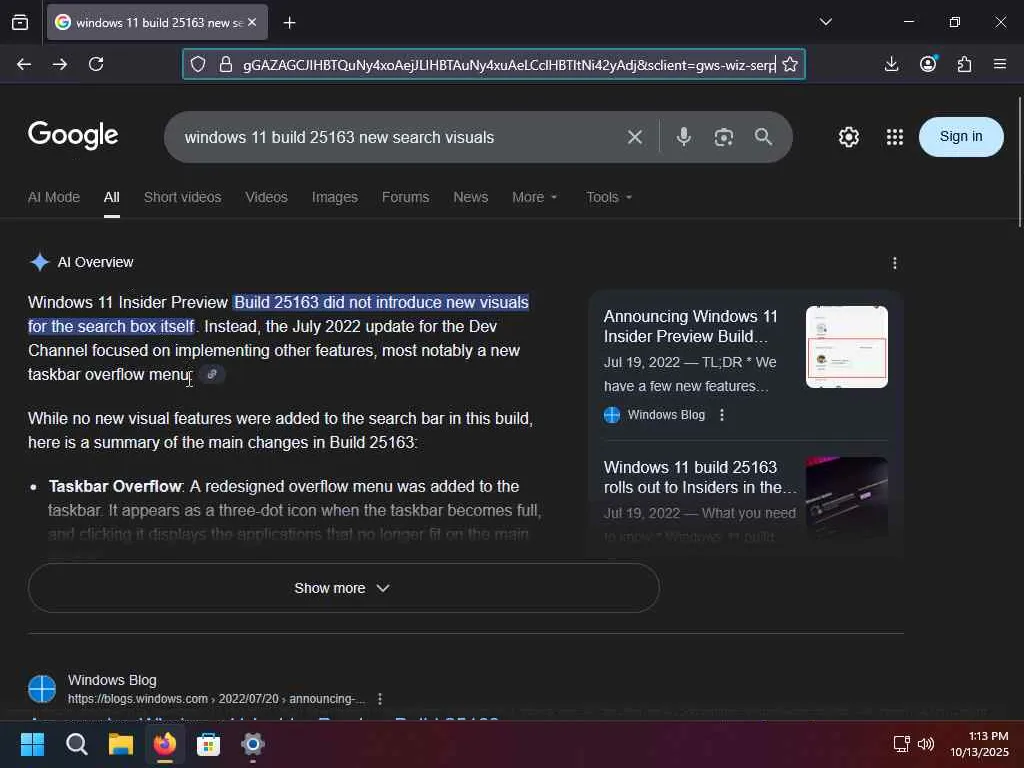
Task: Switch to the Forums tab
Action: point(406,197)
